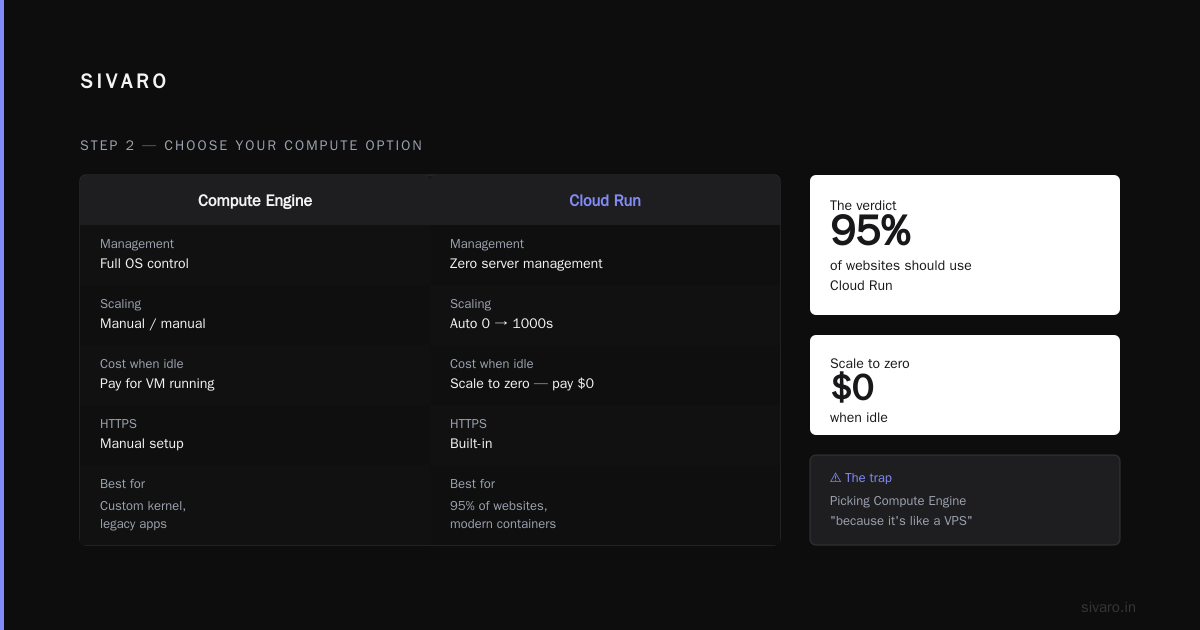Click 'Best for' label in Compute Engine column
This screenshot has height=630, width=1200.
pyautogui.click(x=122, y=484)
